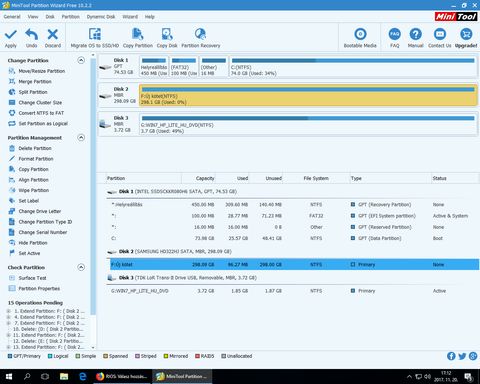Collapse the Change Partition section

click(81, 60)
